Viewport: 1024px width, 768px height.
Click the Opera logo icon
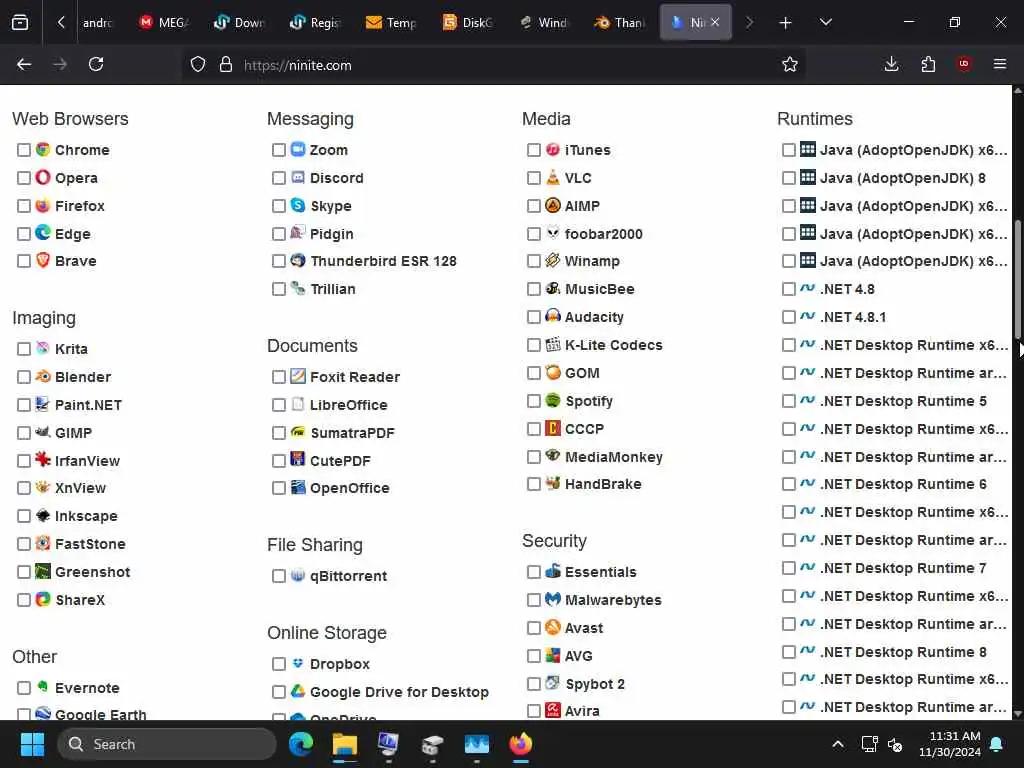click(x=43, y=178)
